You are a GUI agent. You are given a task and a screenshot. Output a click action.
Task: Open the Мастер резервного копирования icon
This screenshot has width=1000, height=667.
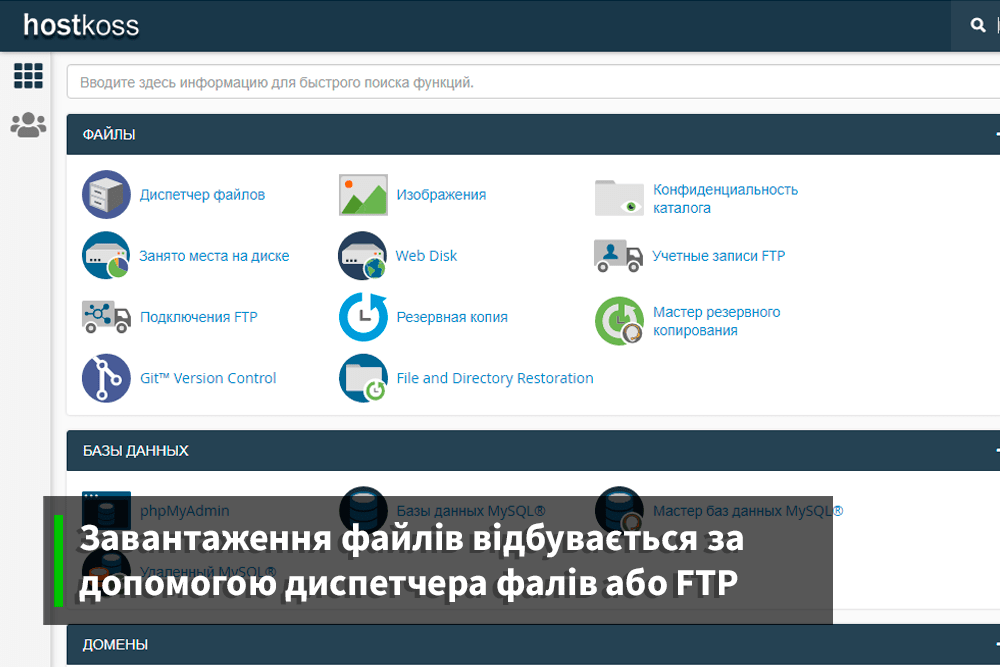coord(619,321)
